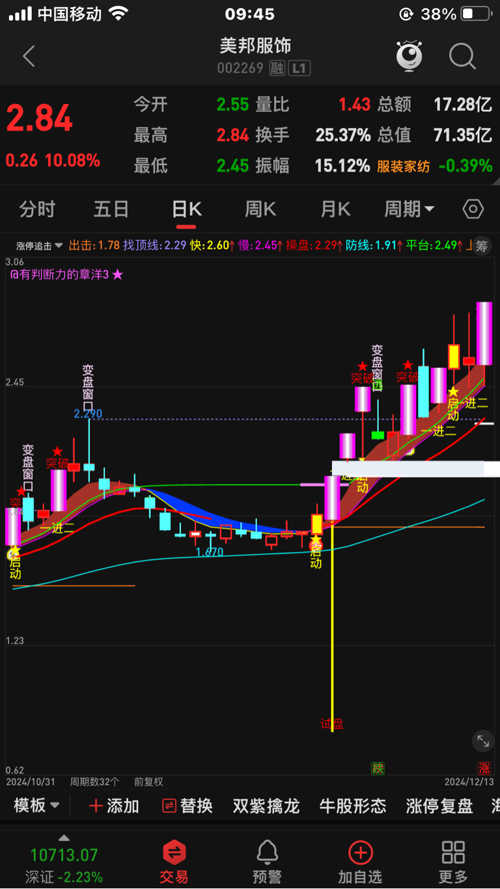The image size is (500, 889).
Task: Add stock via 加自选 icon
Action: [360, 861]
